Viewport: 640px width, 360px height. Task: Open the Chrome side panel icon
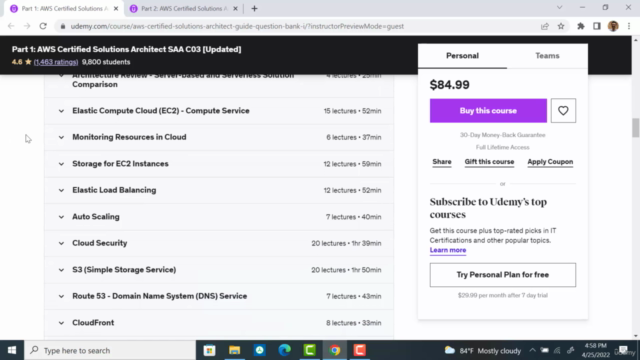pyautogui.click(x=597, y=26)
